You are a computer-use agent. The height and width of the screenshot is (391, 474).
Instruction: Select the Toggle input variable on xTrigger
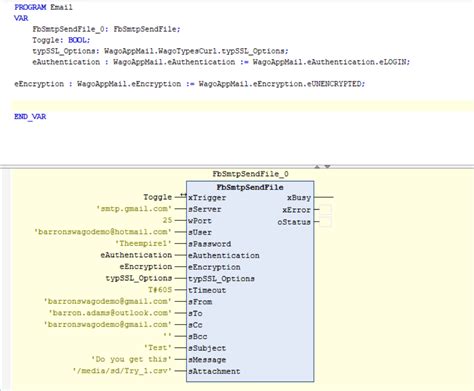click(158, 197)
